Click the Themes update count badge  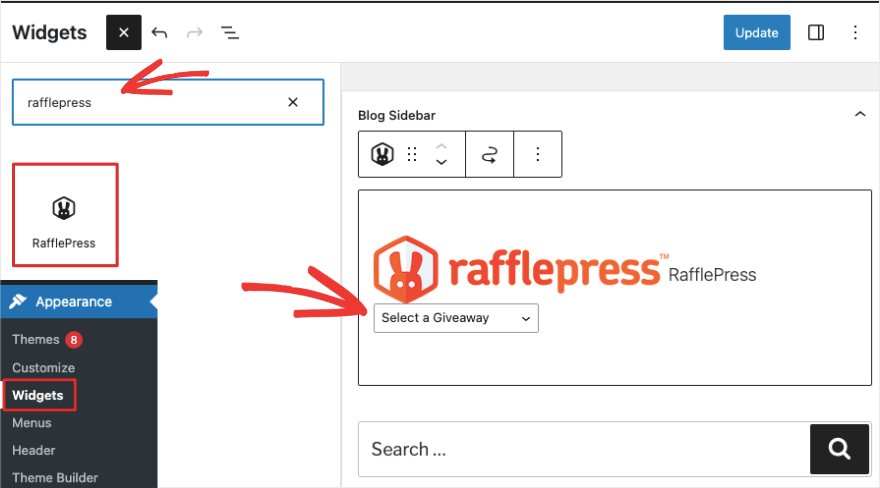pyautogui.click(x=74, y=339)
